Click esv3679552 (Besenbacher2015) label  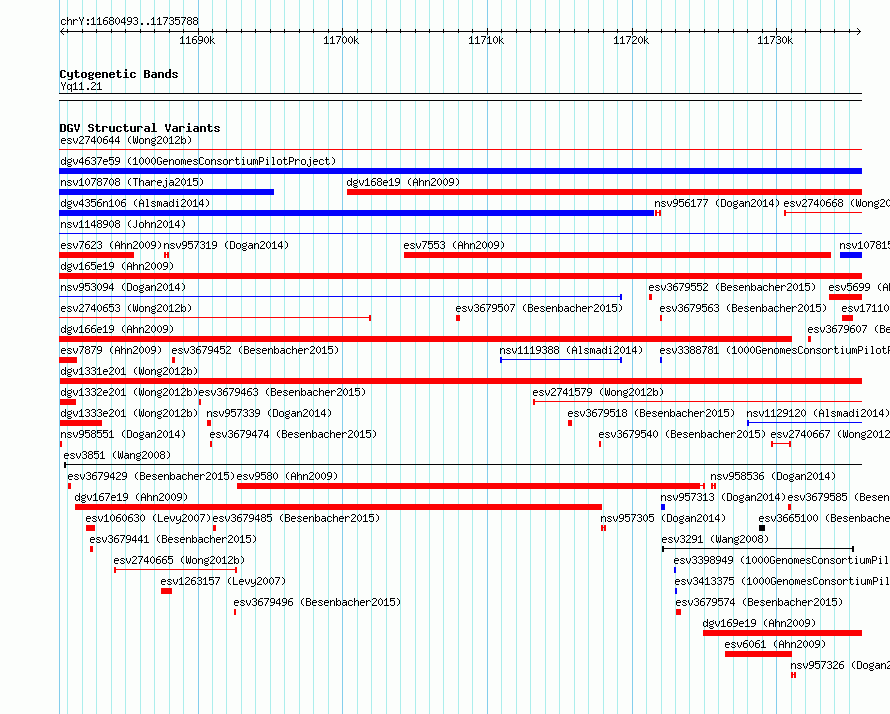click(x=732, y=287)
